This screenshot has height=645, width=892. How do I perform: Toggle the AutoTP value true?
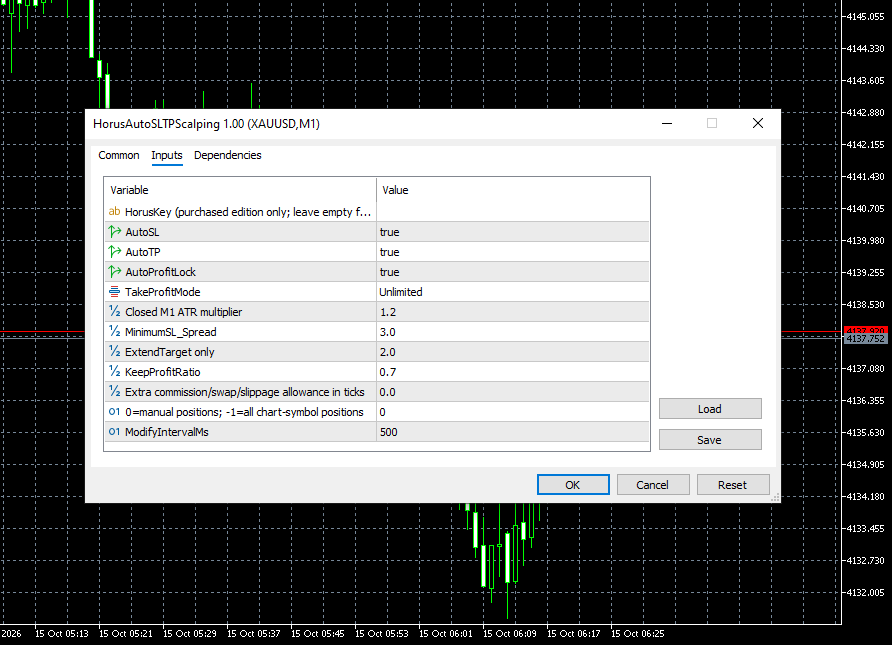coord(513,252)
